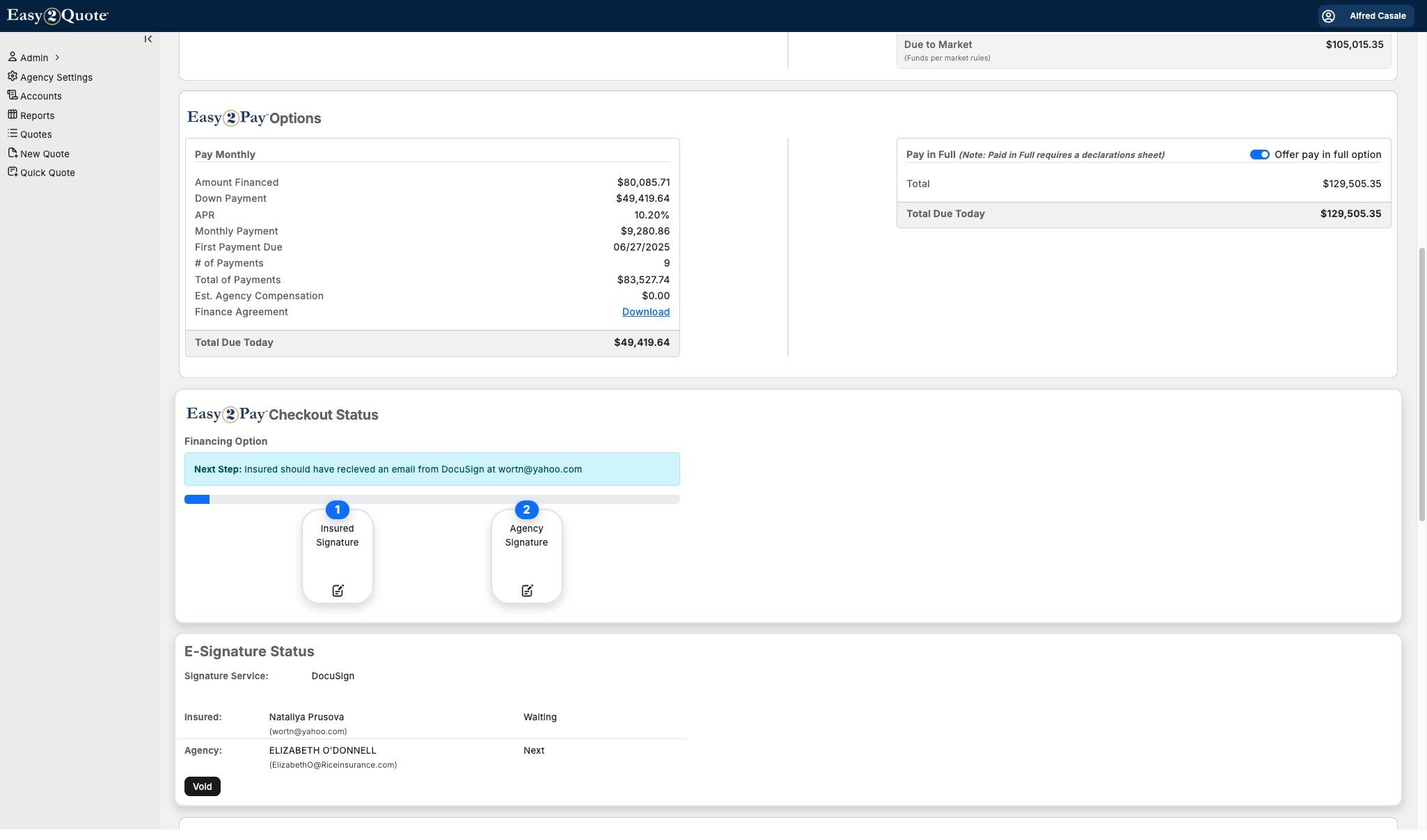Open the Insured Signature step icon

[x=337, y=589]
